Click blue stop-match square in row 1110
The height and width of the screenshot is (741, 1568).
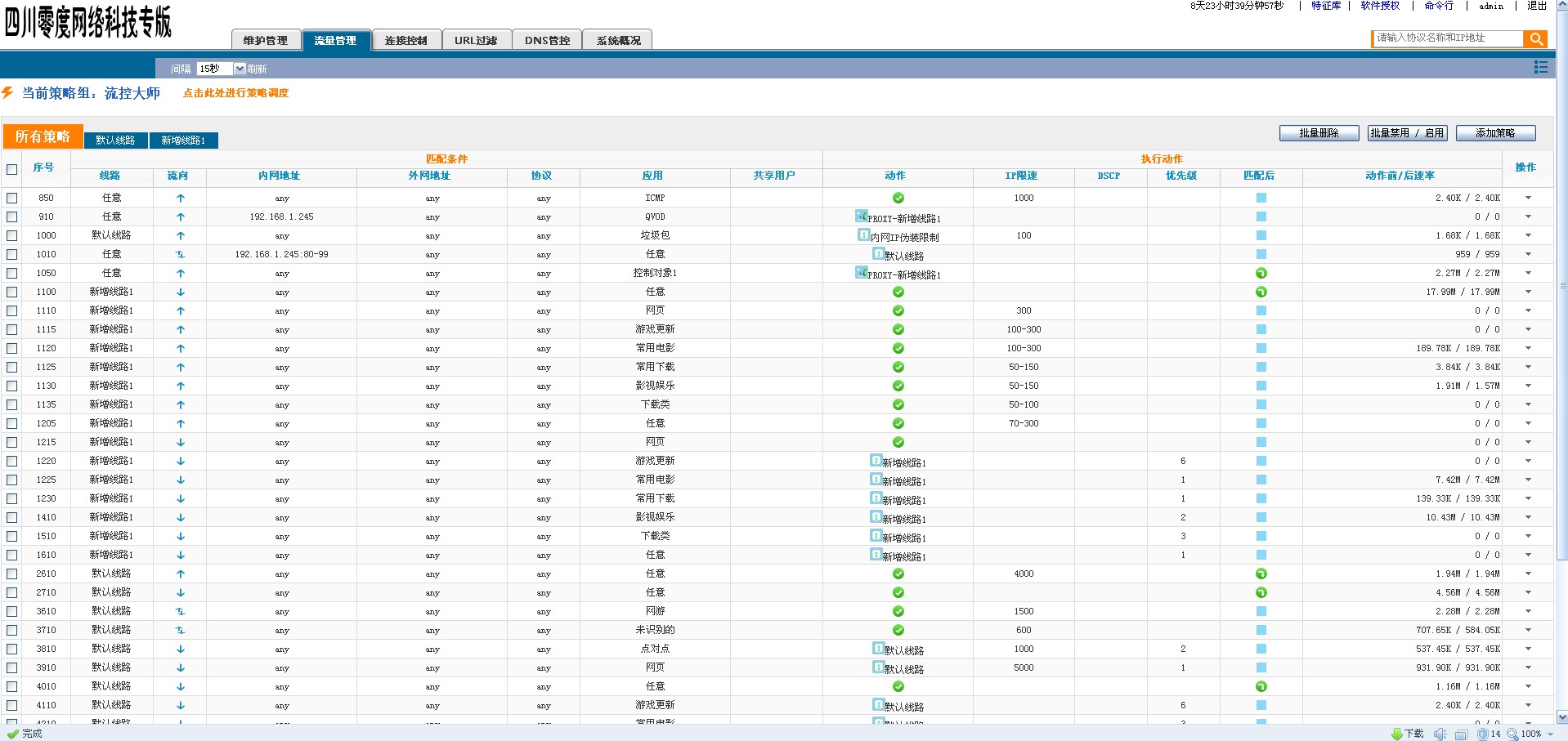click(1261, 310)
